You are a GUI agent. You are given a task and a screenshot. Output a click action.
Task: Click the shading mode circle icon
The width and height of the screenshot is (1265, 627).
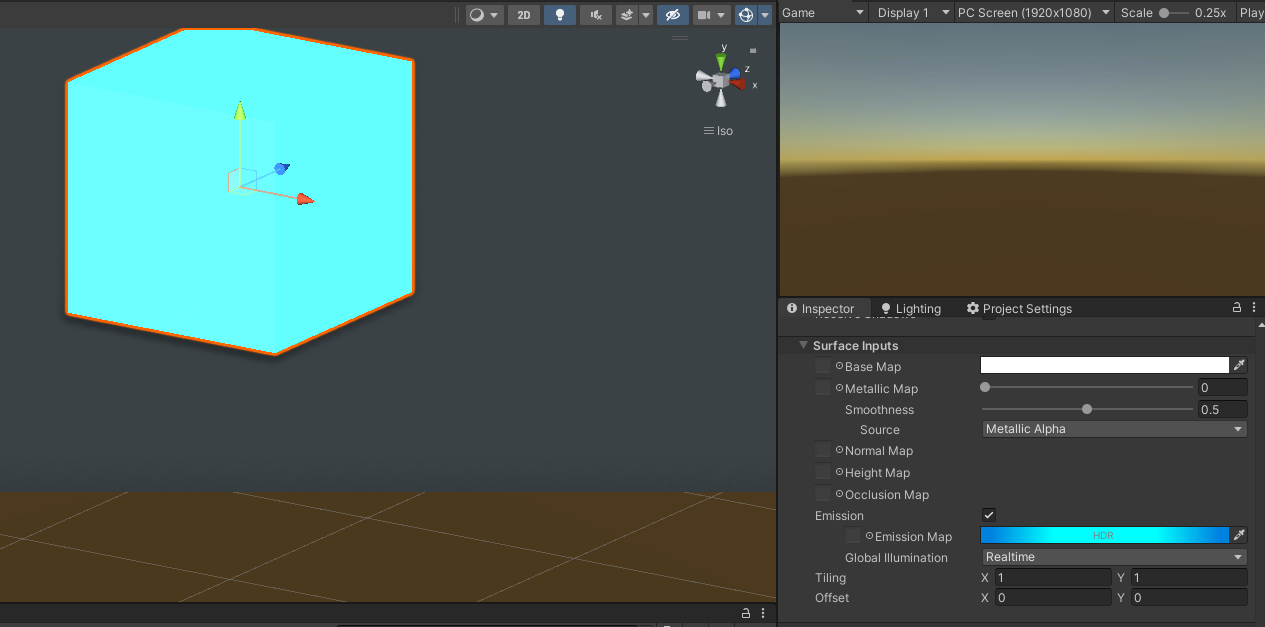tap(475, 14)
